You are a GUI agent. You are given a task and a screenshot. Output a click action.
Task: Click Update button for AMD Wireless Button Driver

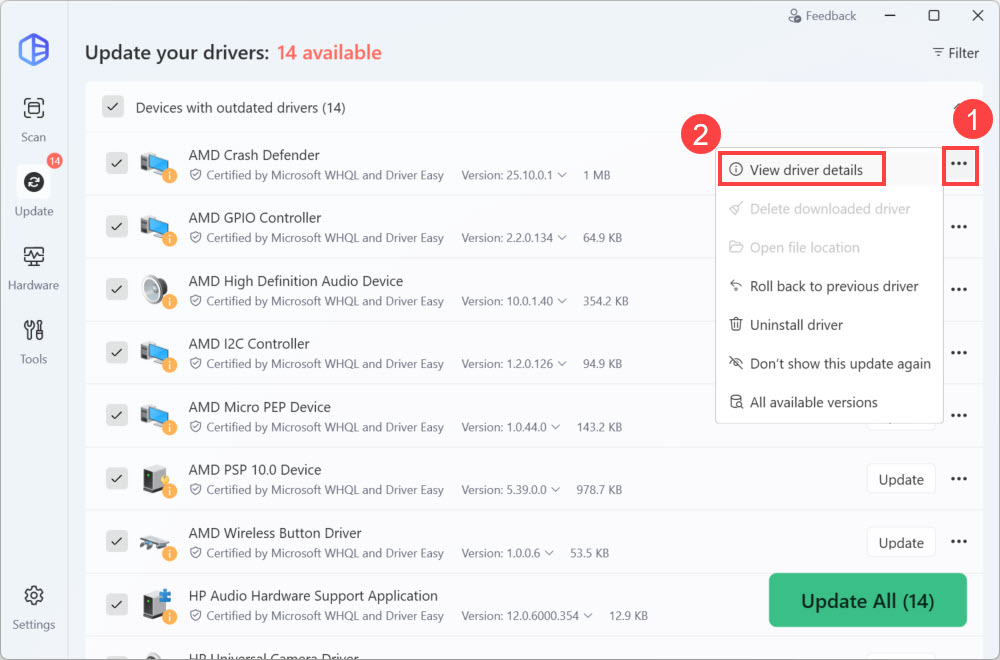coord(900,542)
